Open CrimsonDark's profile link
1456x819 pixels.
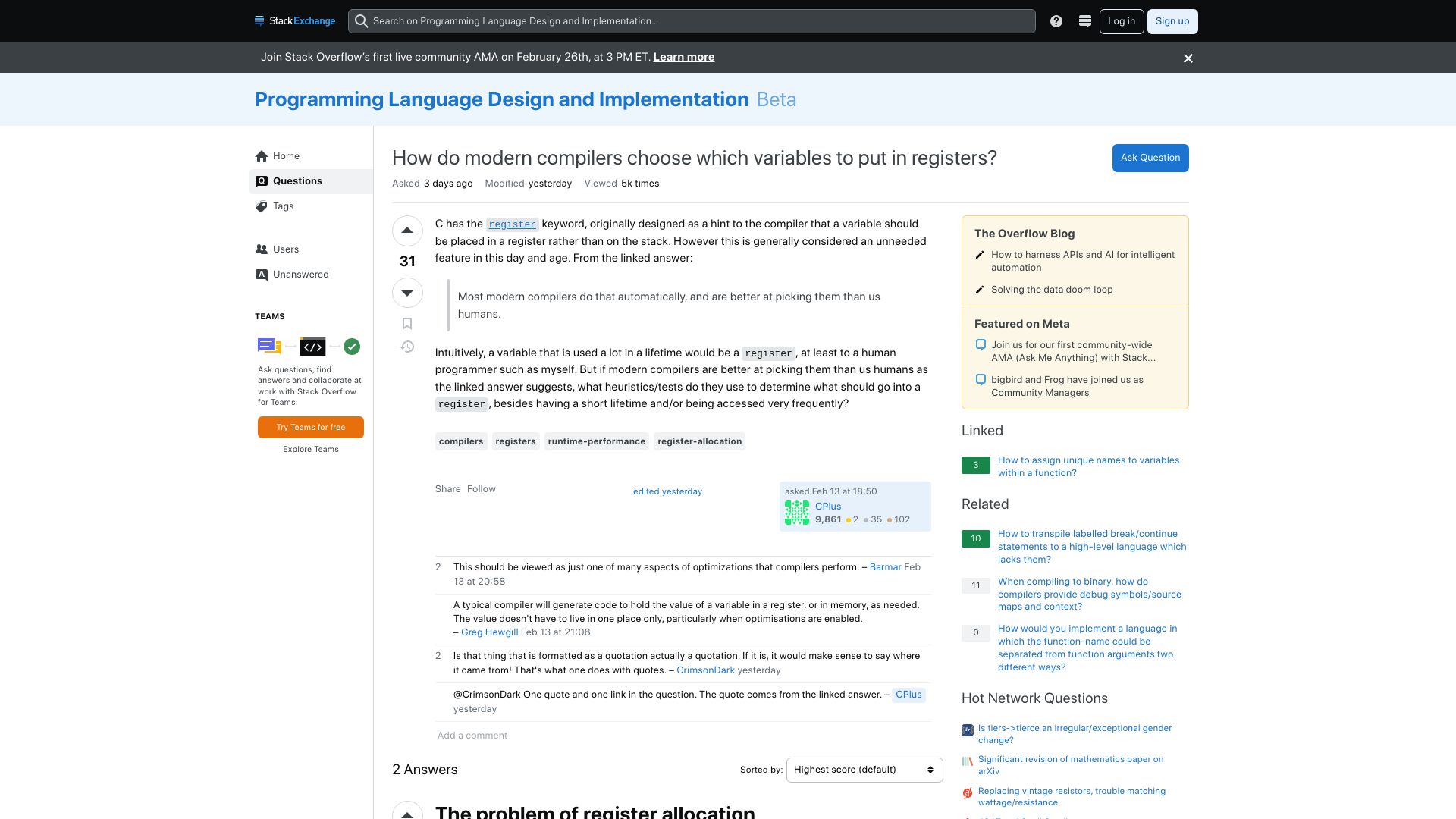(705, 670)
